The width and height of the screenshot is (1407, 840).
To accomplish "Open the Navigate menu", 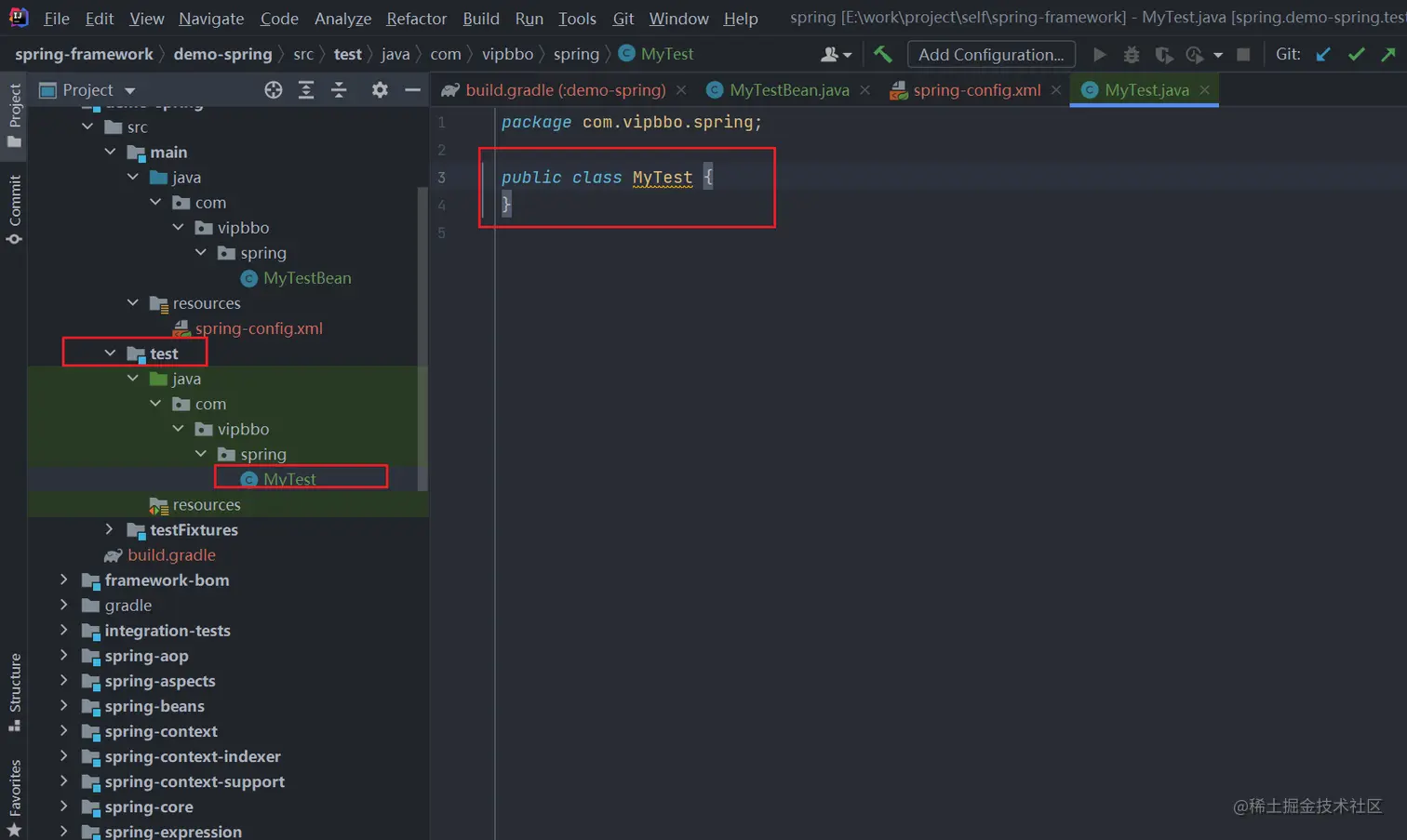I will tap(211, 18).
